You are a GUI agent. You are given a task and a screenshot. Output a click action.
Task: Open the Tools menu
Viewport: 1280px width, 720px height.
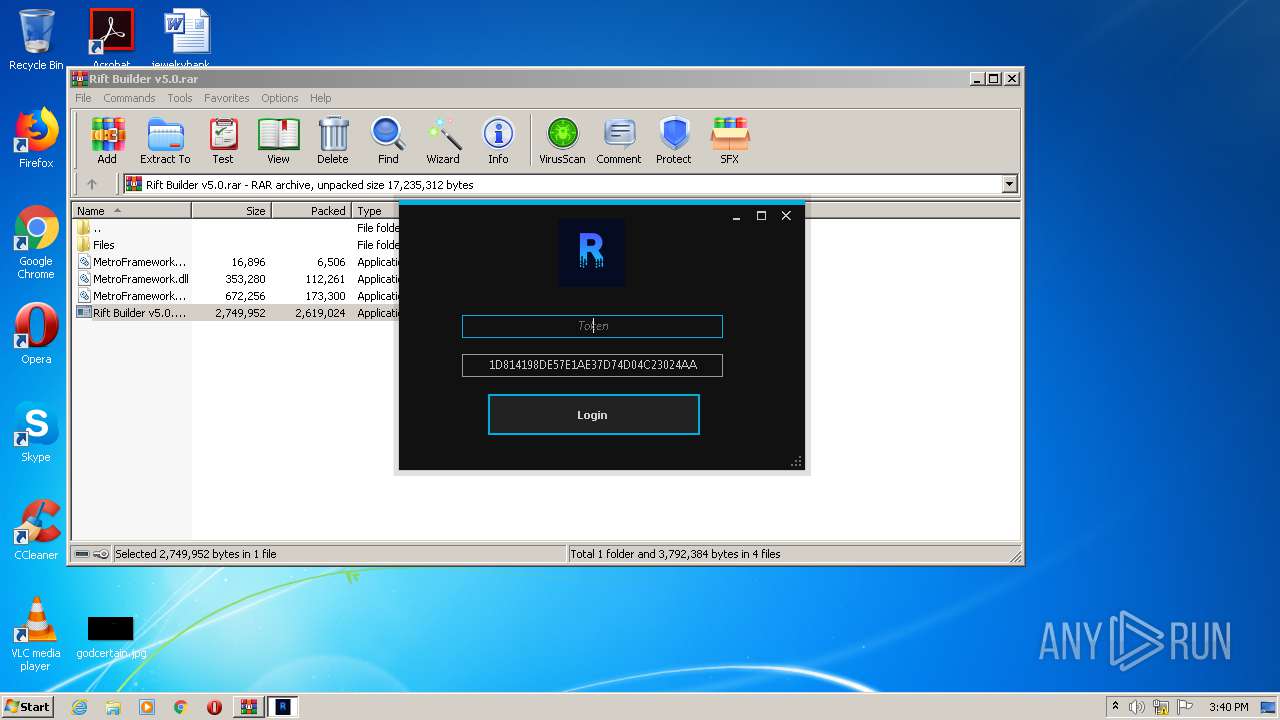(x=180, y=98)
